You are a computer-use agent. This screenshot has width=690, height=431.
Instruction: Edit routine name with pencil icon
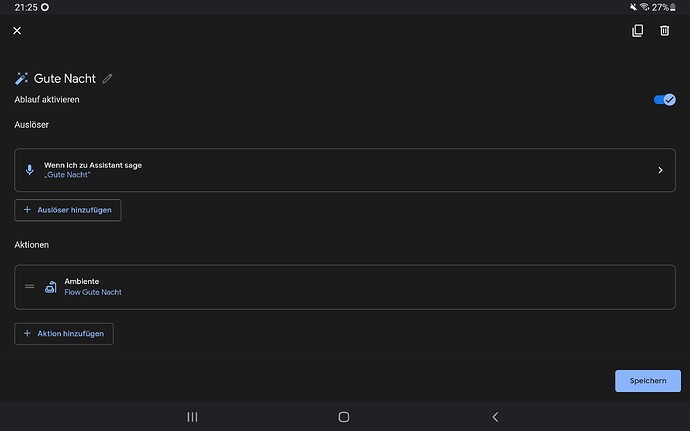[x=108, y=78]
